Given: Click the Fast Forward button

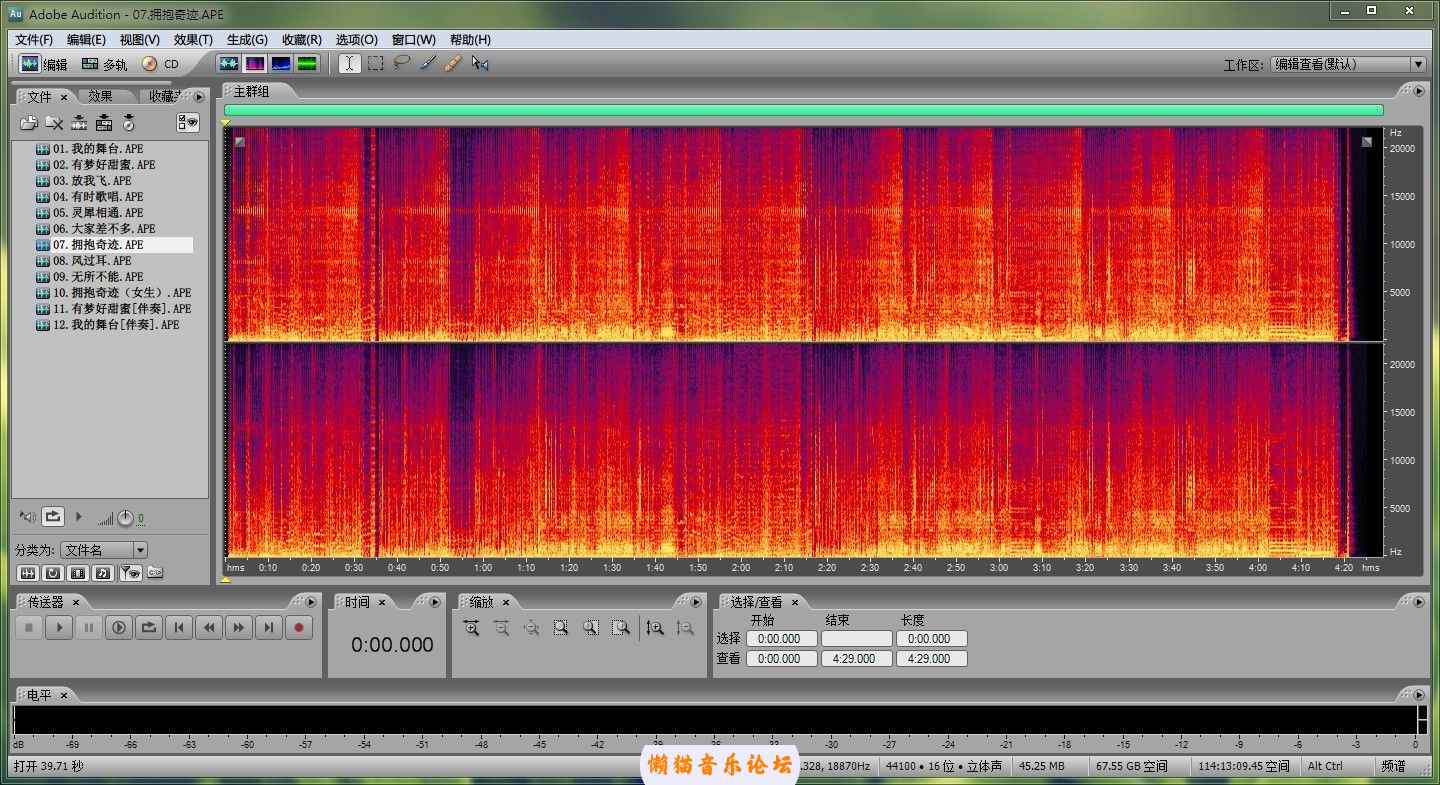Looking at the screenshot, I should coord(238,628).
